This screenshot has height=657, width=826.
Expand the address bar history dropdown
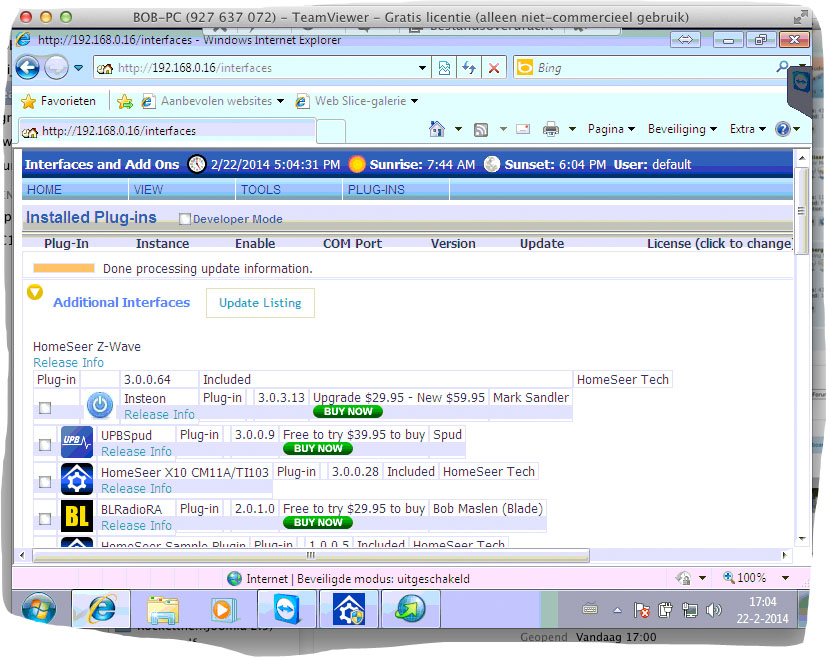tap(422, 68)
